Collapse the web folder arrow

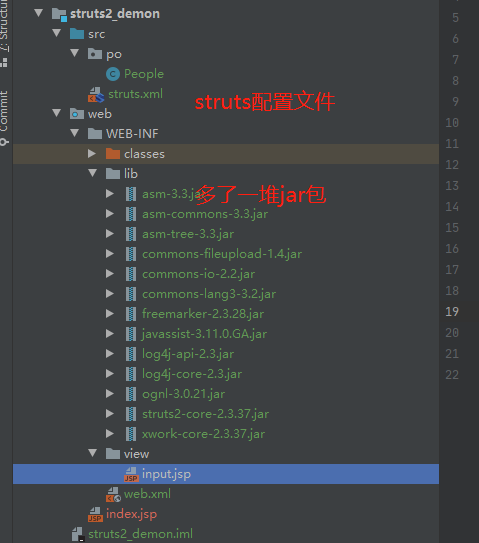(x=56, y=113)
